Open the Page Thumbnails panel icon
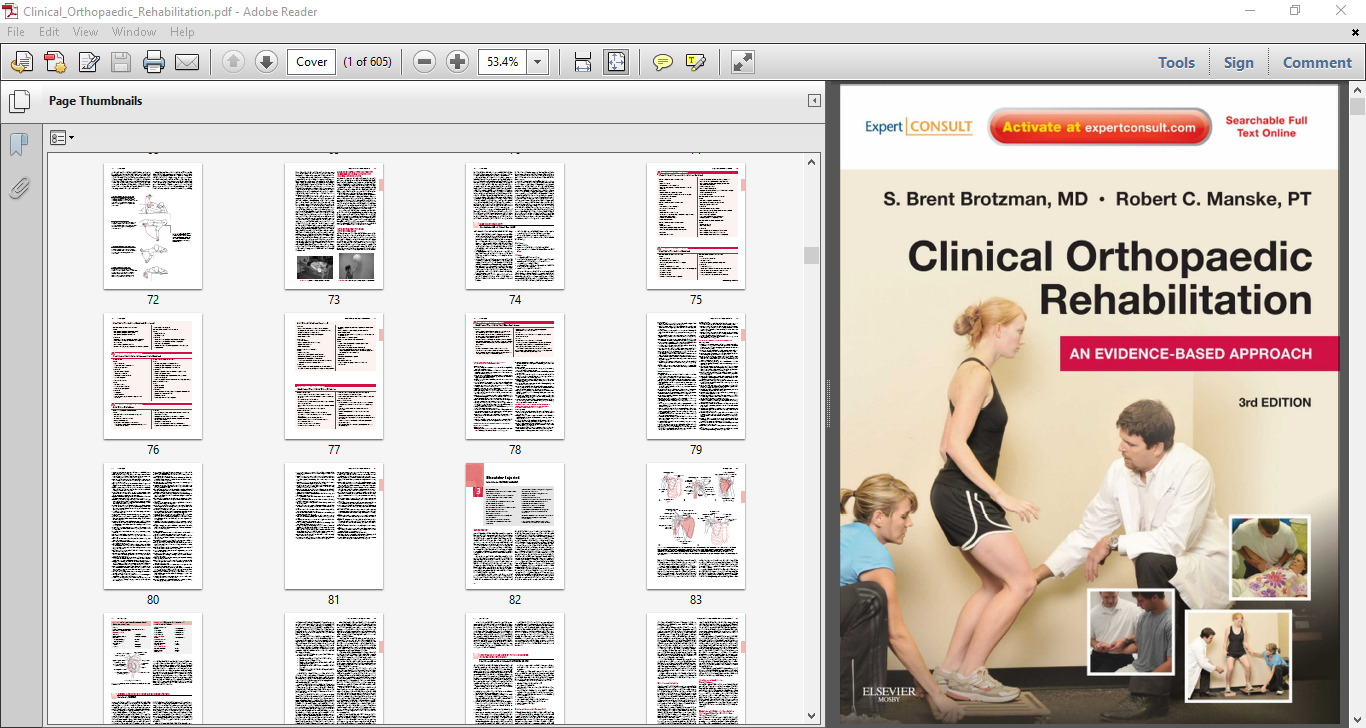Viewport: 1366px width, 728px height. (18, 101)
